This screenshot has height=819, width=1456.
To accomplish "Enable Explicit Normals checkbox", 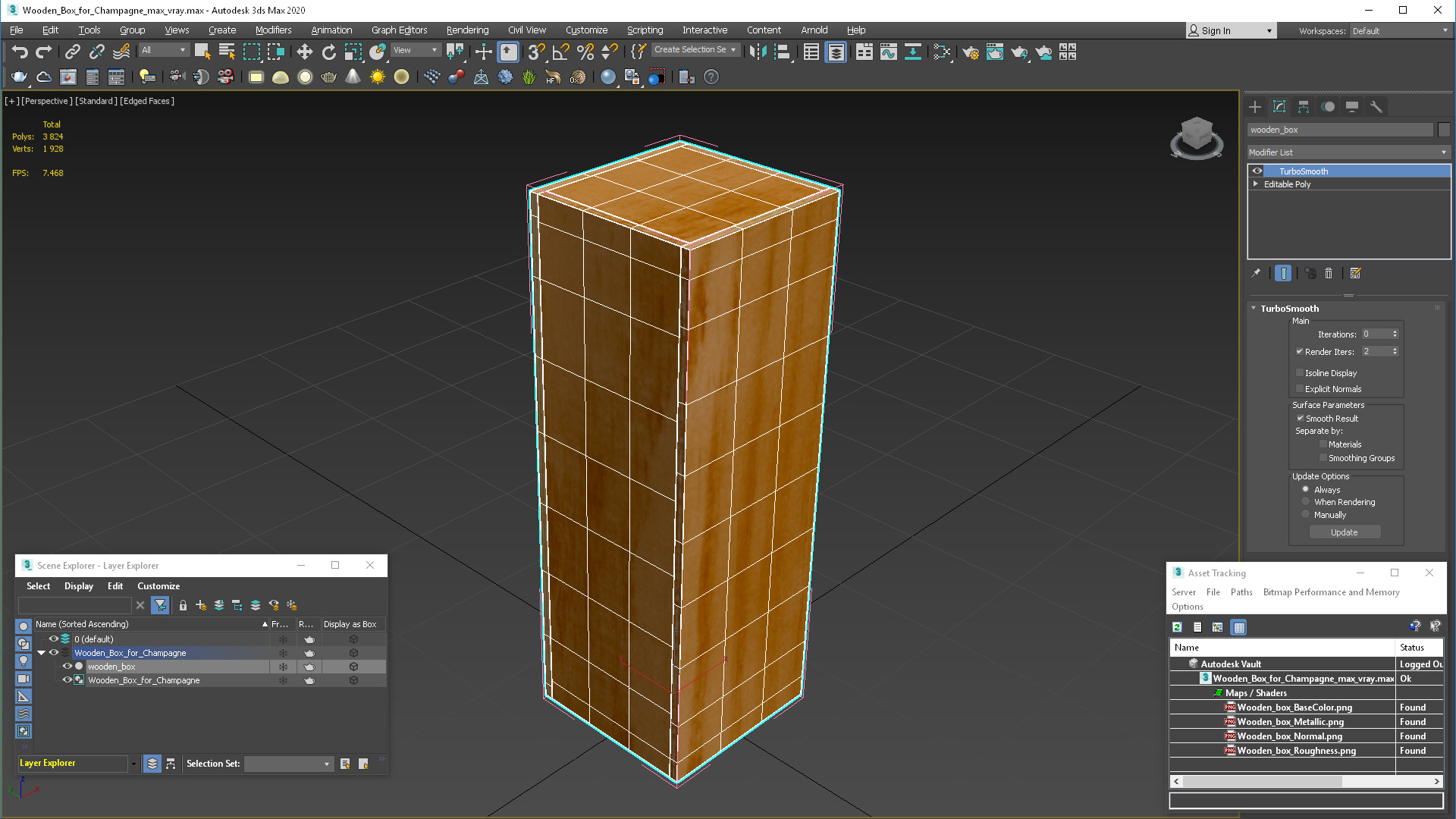I will (x=1300, y=389).
